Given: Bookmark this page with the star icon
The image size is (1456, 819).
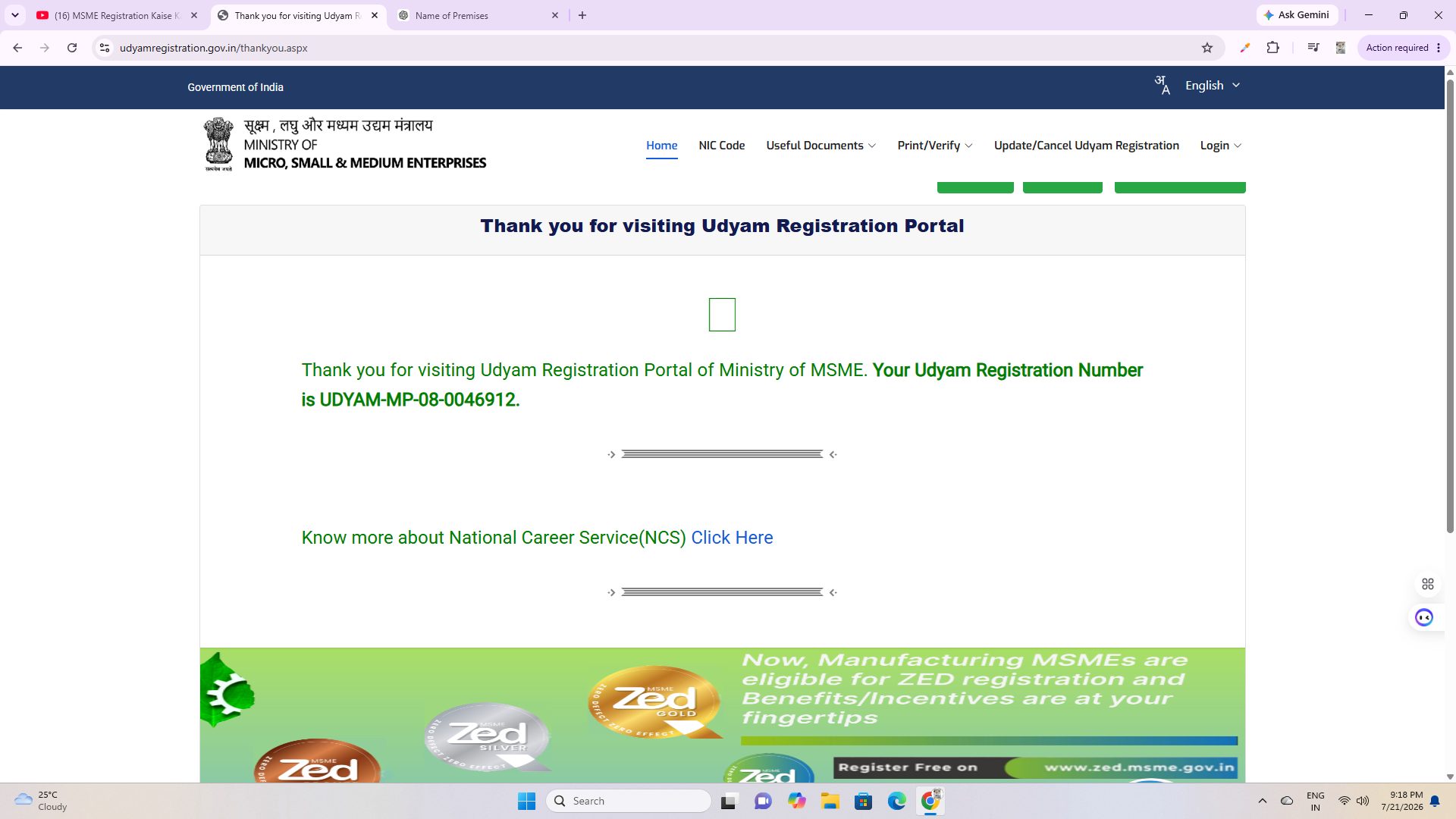Looking at the screenshot, I should point(1207,48).
